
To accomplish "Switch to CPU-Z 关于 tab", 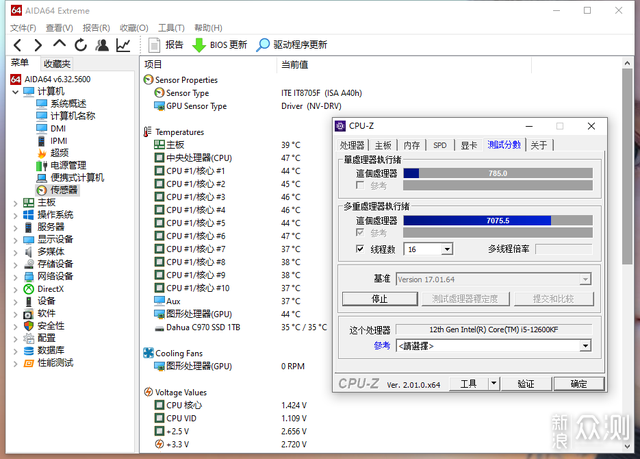I will click(538, 145).
